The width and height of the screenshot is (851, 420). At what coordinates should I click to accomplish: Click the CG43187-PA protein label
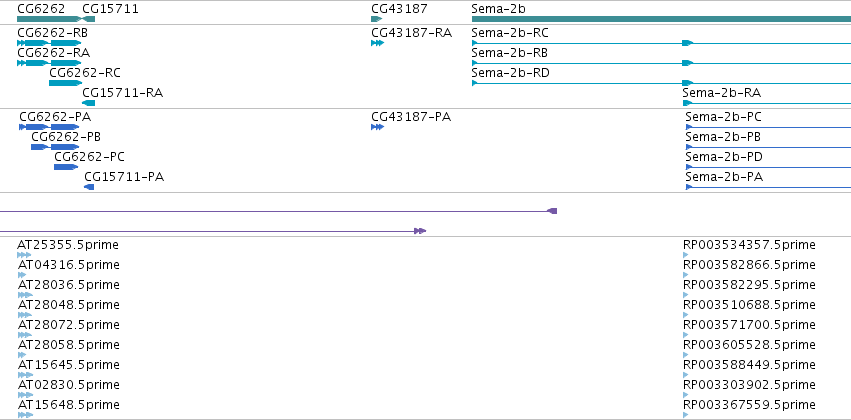point(411,117)
